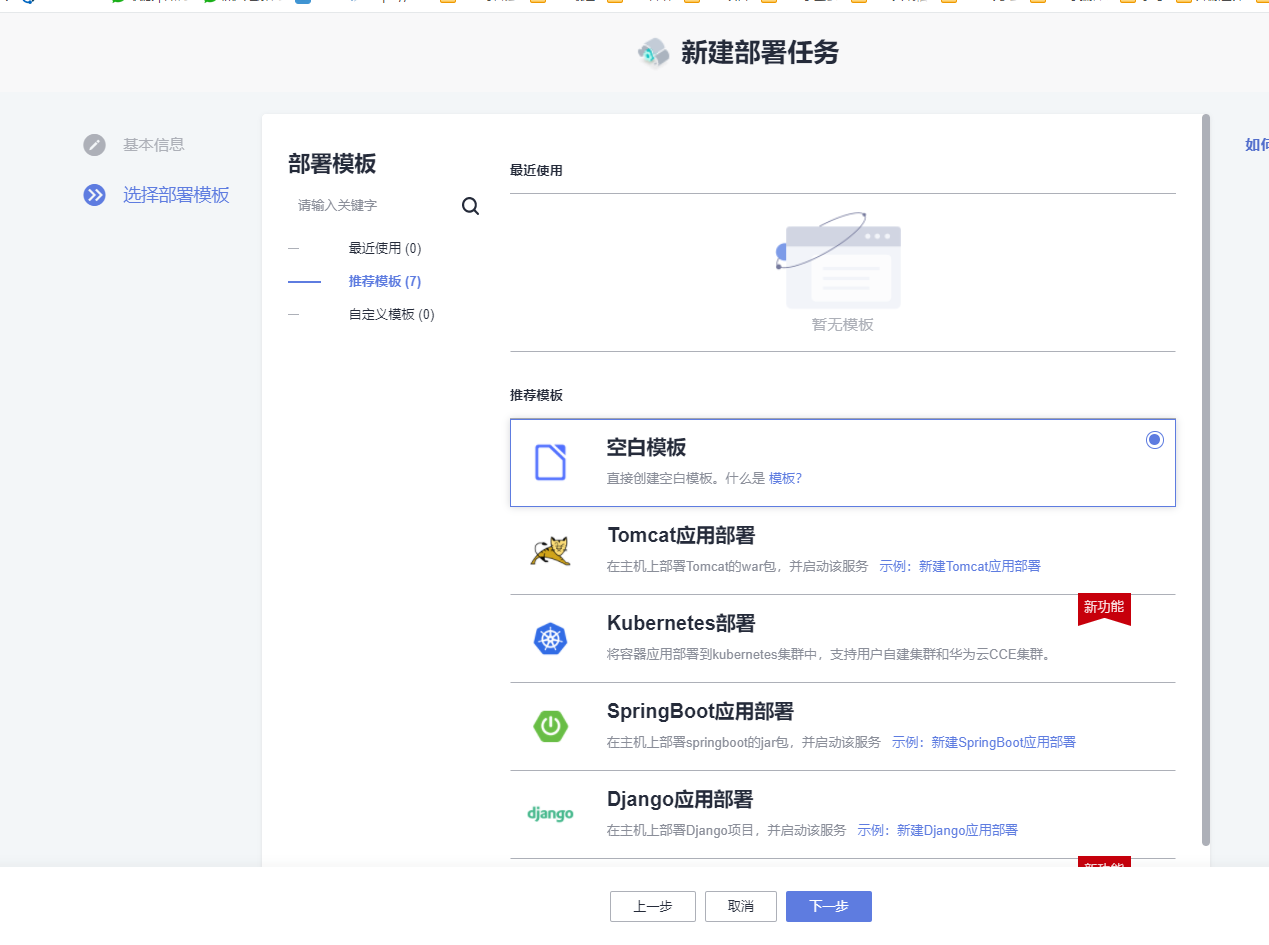1269x945 pixels.
Task: Click the 最近使用 section heading
Action: tap(536, 170)
